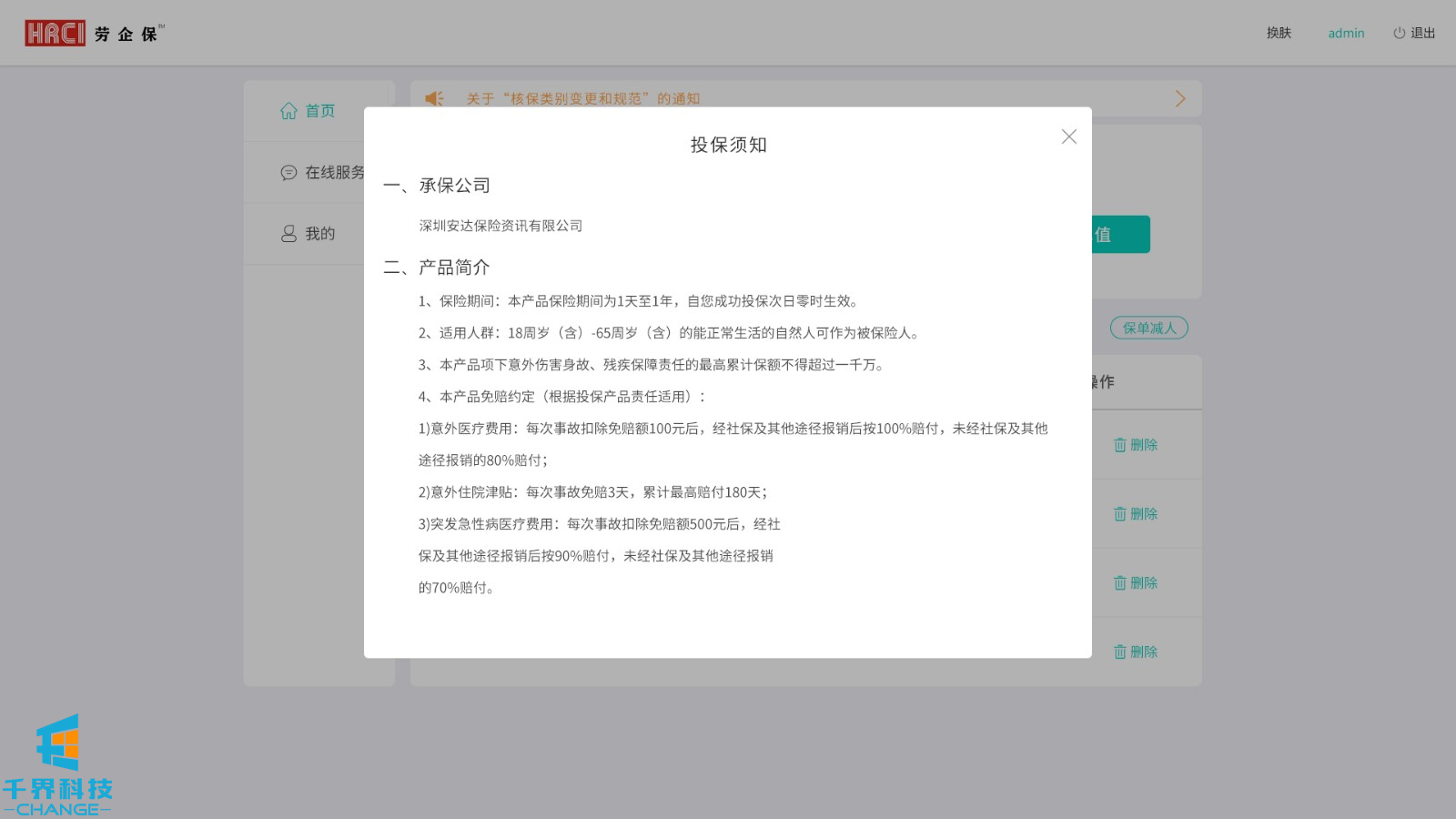The width and height of the screenshot is (1456, 819).
Task: Go to the 首页 sidebar text label
Action: 320,111
